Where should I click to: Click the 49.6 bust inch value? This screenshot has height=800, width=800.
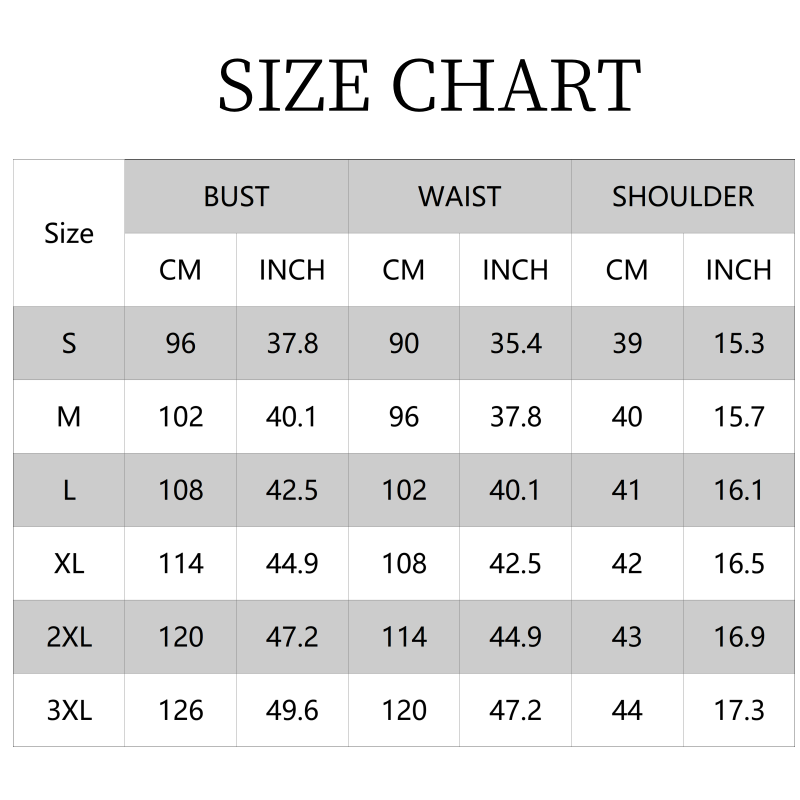click(292, 710)
